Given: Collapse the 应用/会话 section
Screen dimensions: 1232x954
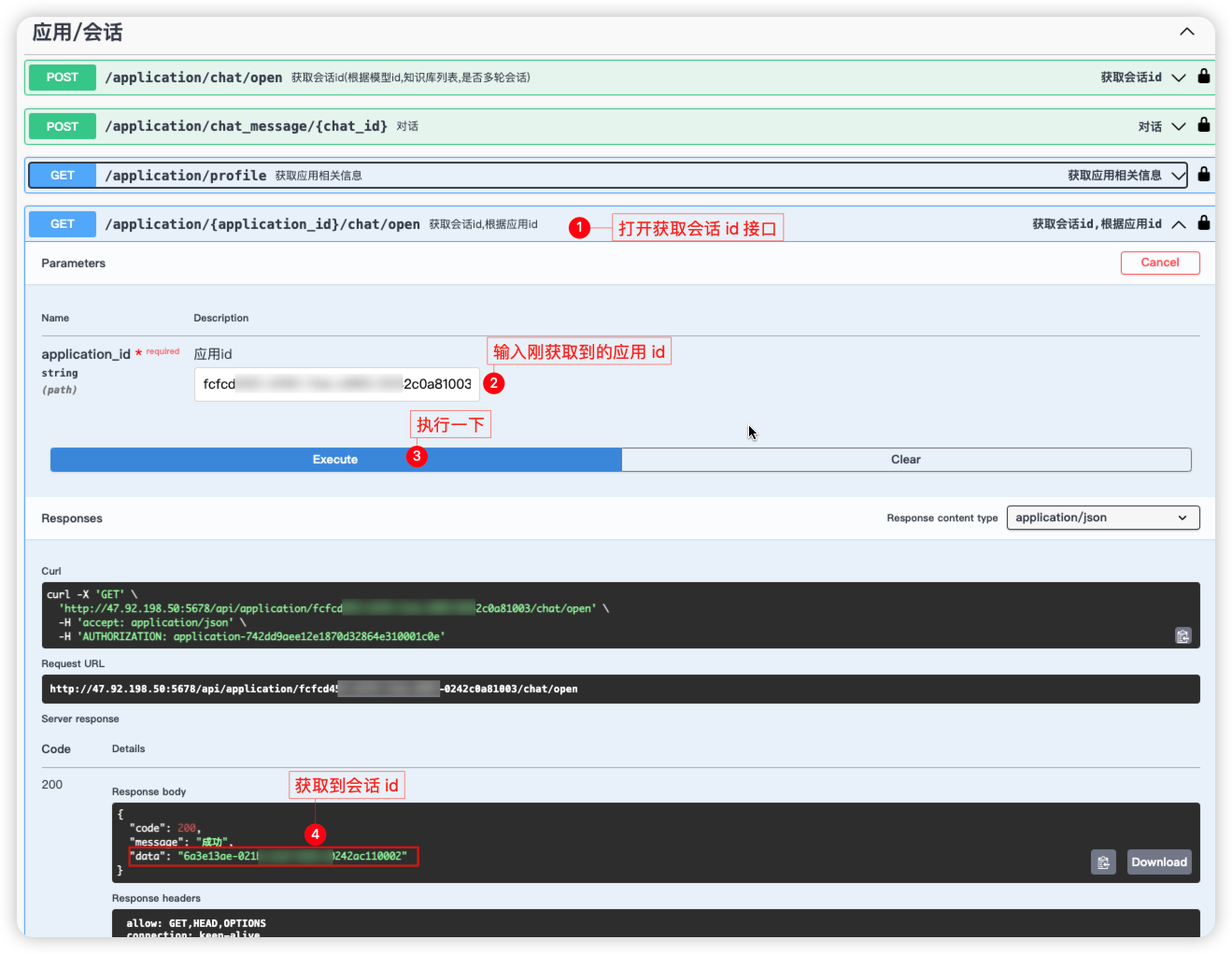Looking at the screenshot, I should 1186,31.
